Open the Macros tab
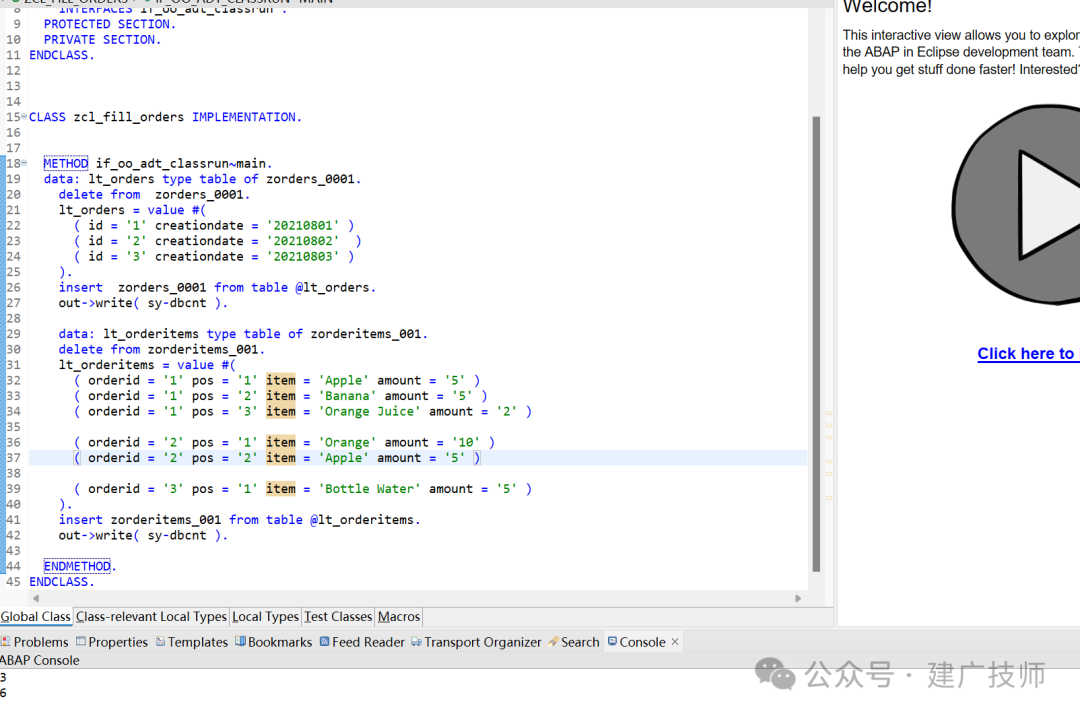 click(399, 617)
